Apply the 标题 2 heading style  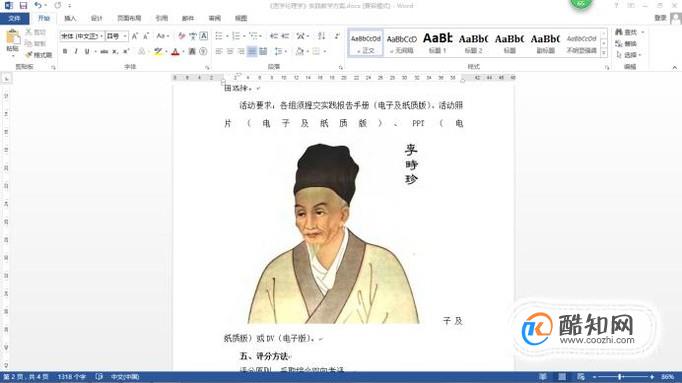pos(473,43)
